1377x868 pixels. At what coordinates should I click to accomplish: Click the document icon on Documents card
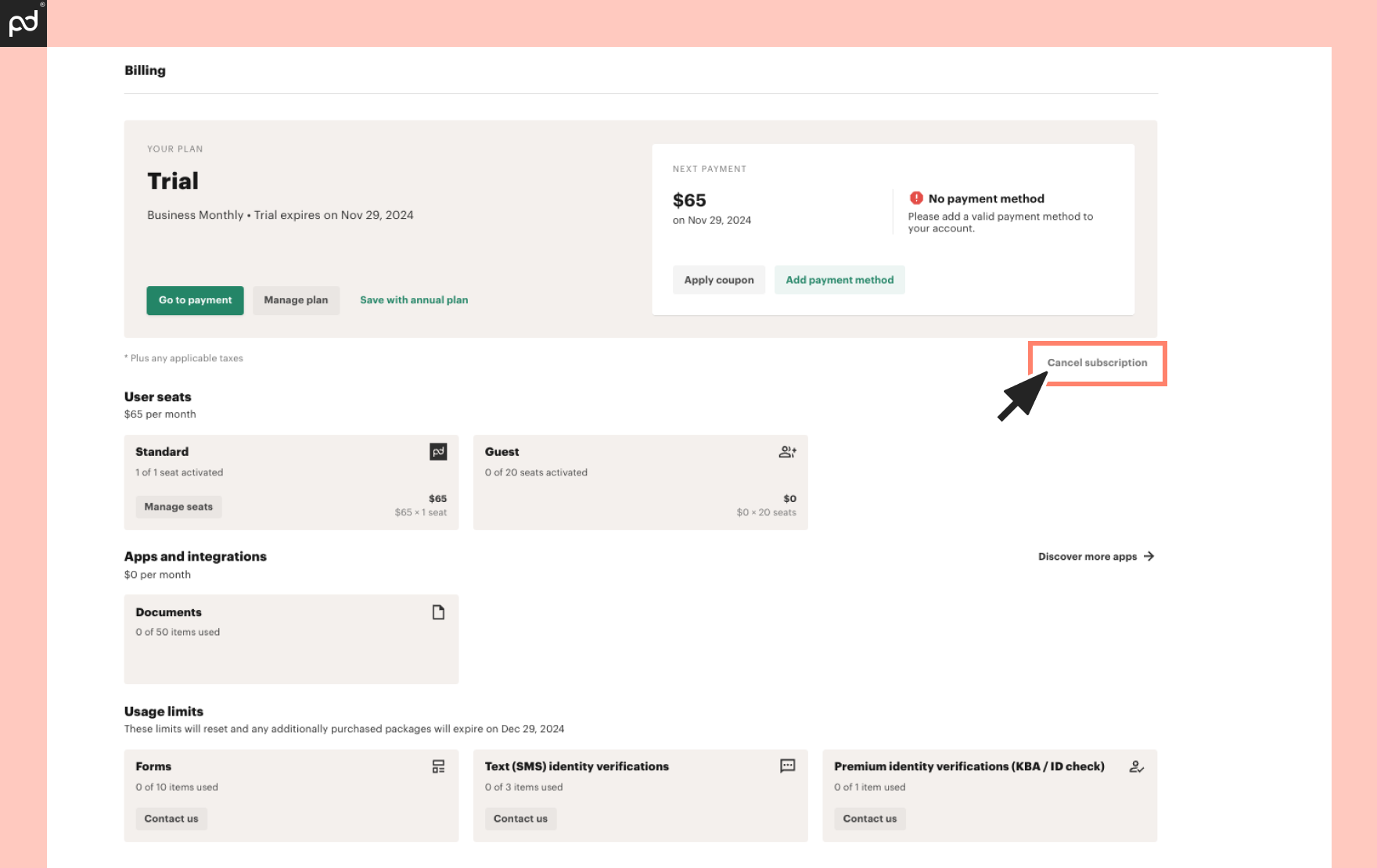pos(438,612)
